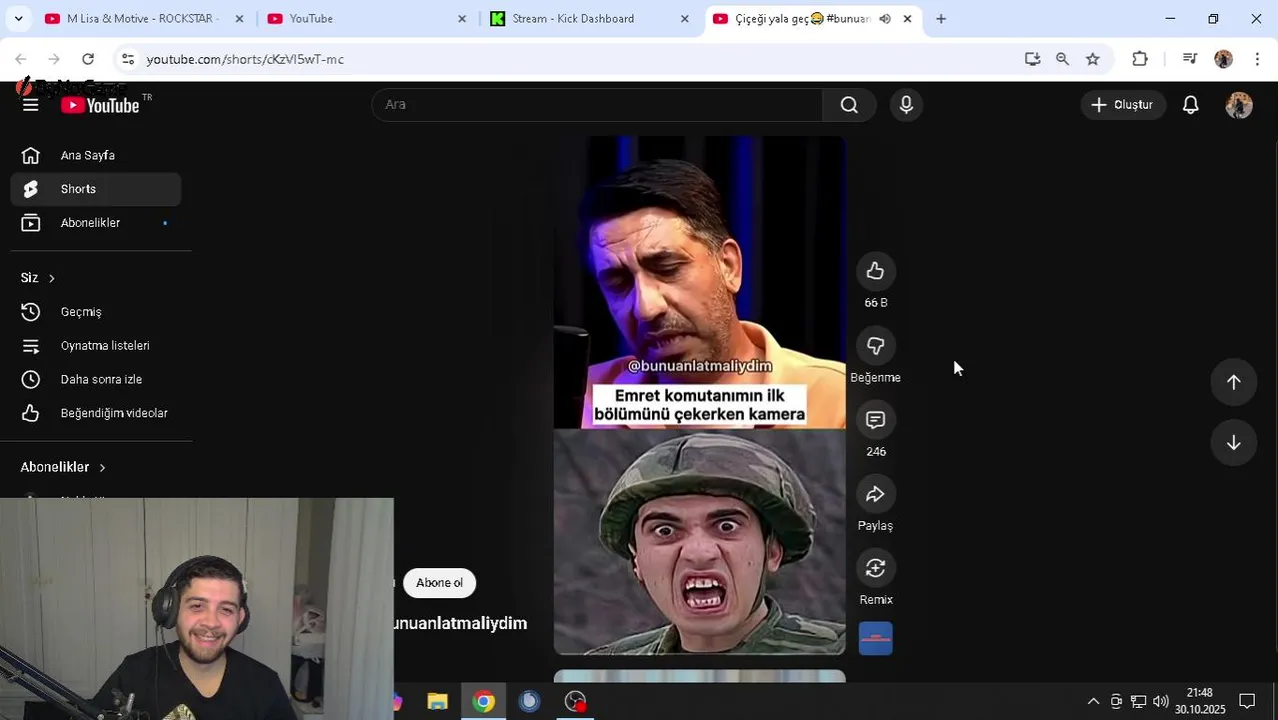Click the Abone ol subscribe button

(x=439, y=583)
